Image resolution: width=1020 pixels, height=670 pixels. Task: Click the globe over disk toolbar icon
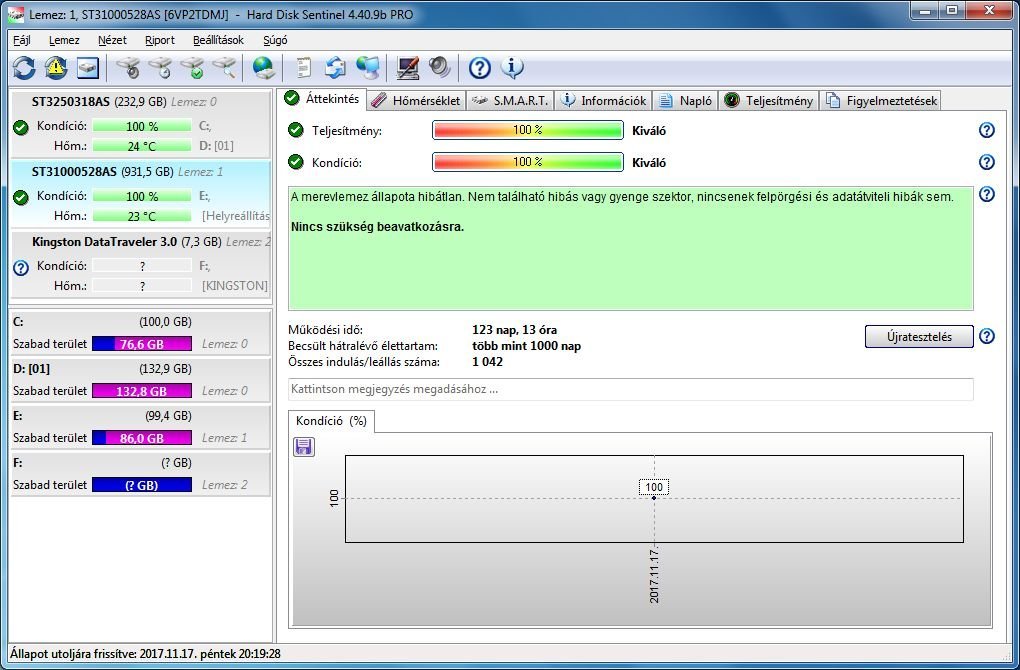[x=263, y=68]
